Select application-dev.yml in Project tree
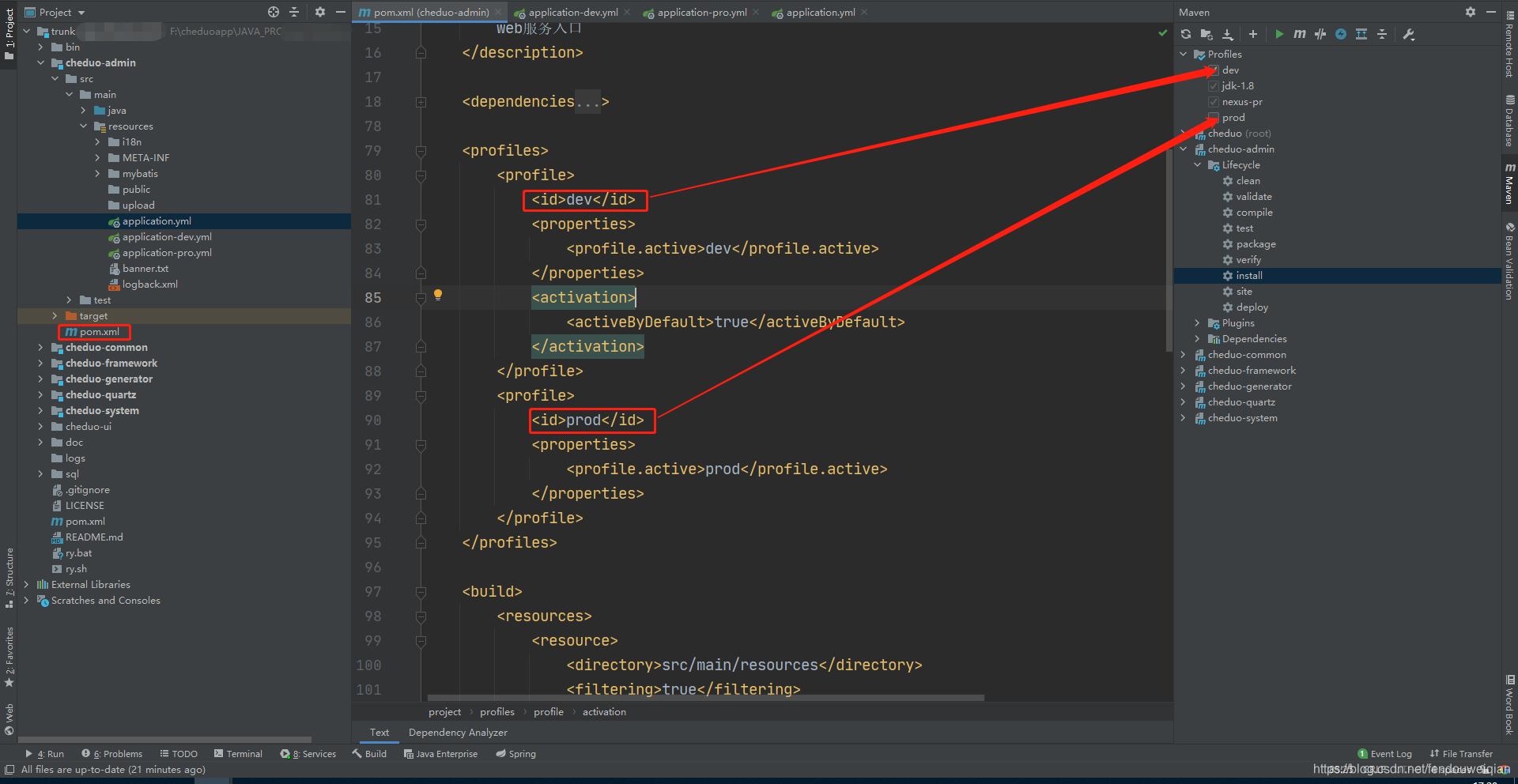The width and height of the screenshot is (1518, 784). point(167,237)
